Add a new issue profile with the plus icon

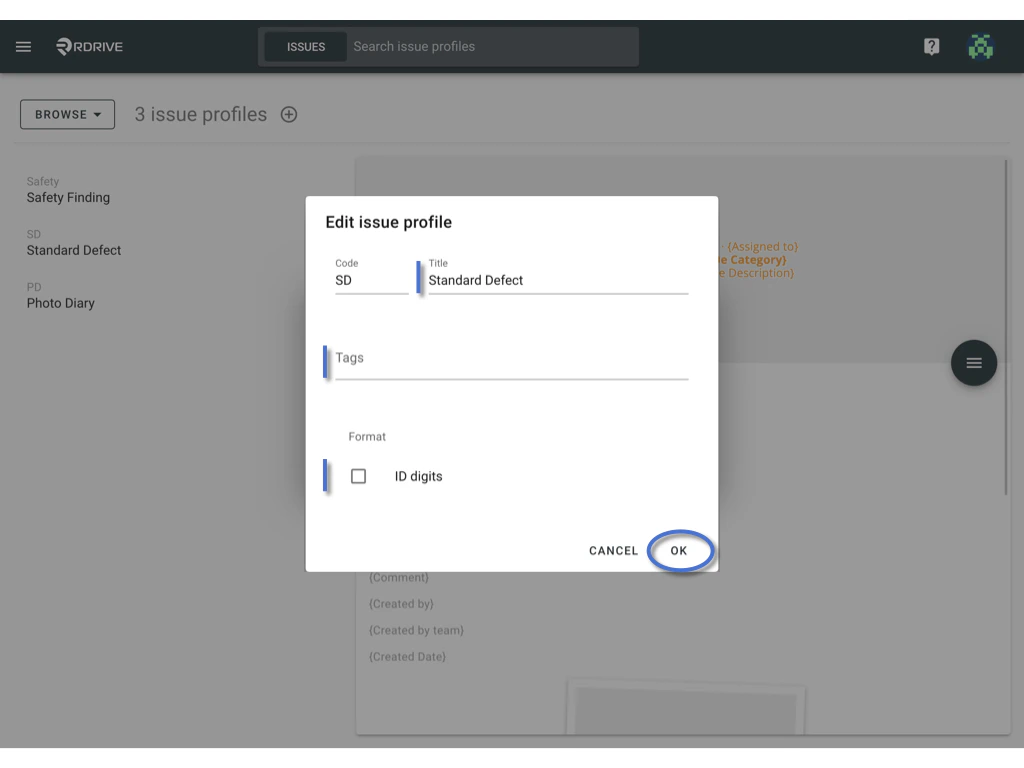pos(288,114)
